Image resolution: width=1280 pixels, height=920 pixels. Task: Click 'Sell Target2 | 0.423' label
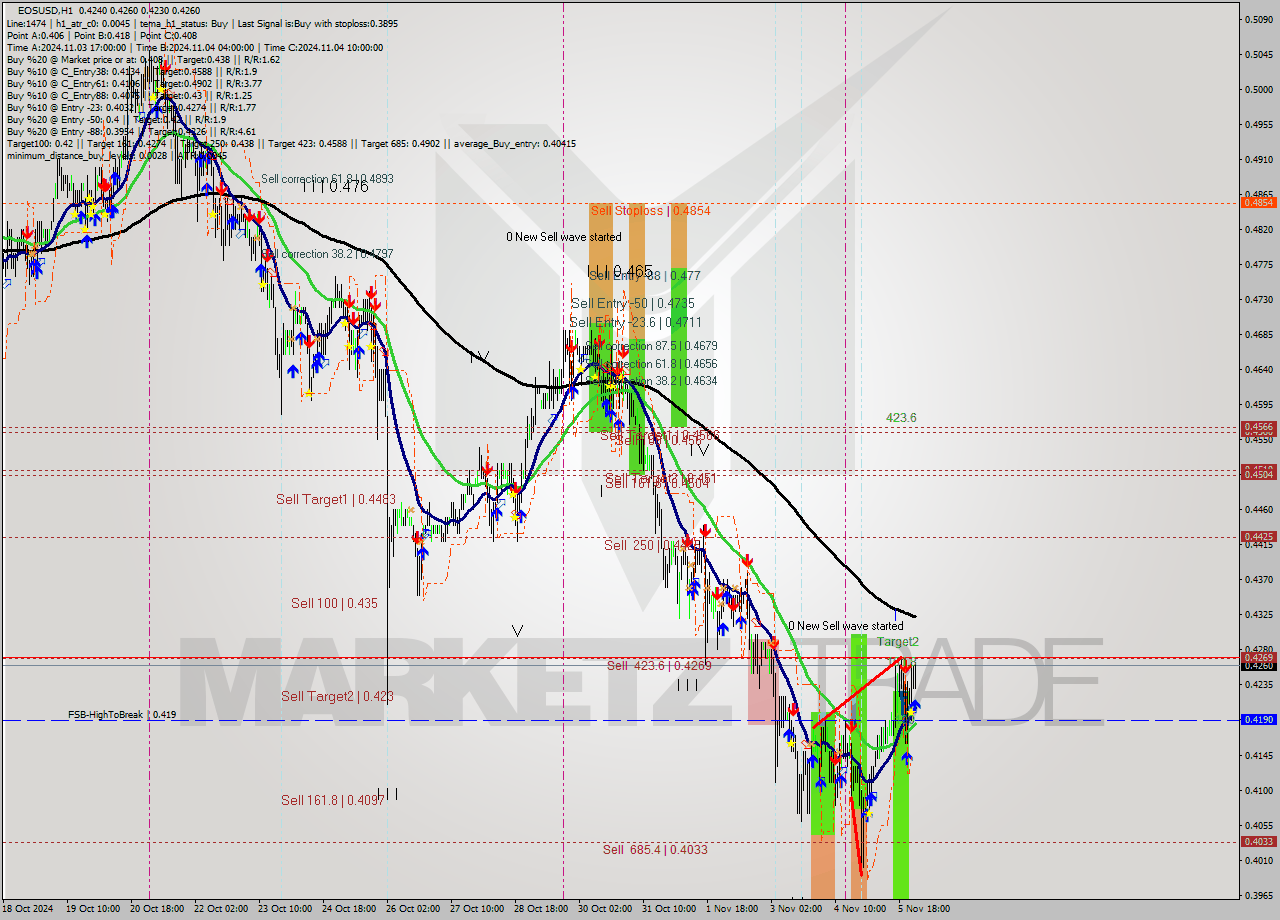pyautogui.click(x=337, y=696)
